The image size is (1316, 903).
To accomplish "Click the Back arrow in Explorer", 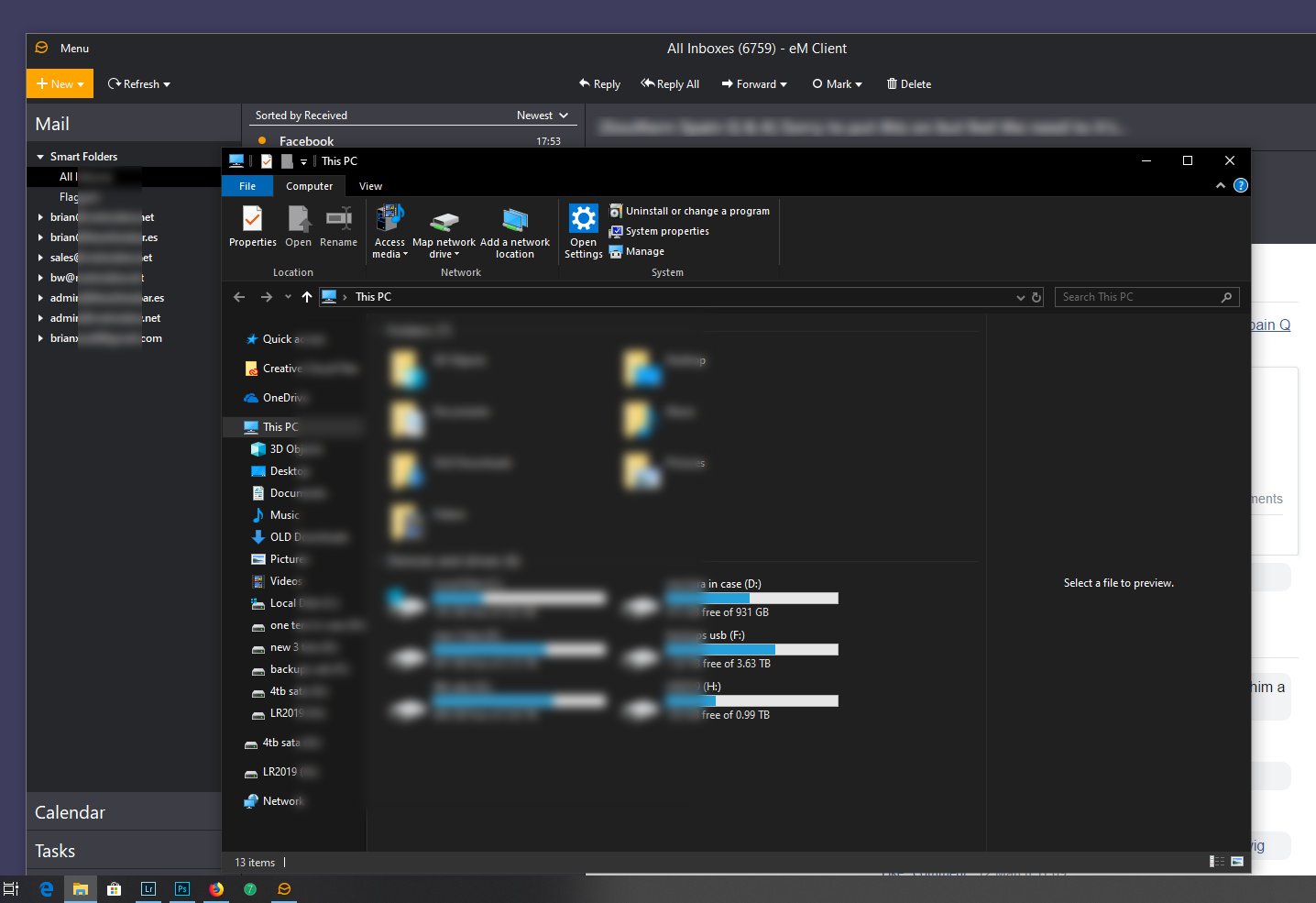I will (239, 297).
